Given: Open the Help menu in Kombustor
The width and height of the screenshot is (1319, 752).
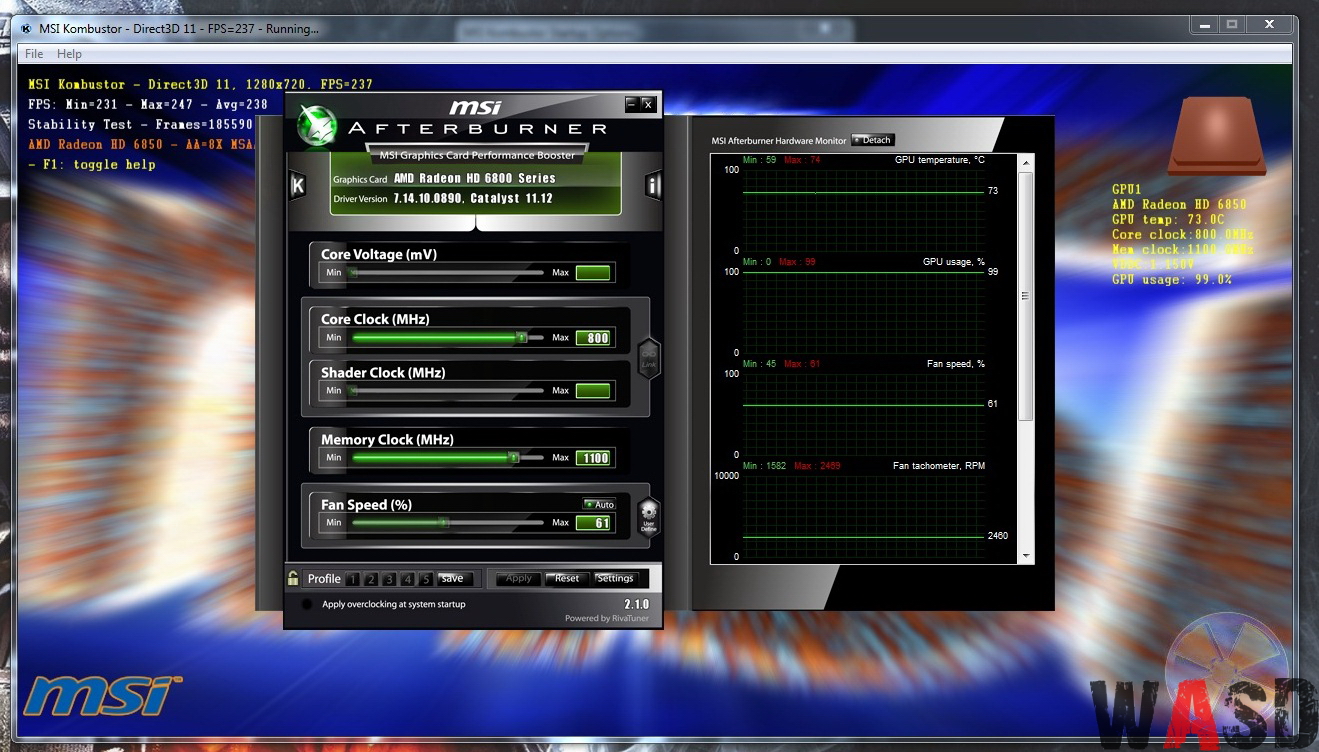Looking at the screenshot, I should [69, 54].
